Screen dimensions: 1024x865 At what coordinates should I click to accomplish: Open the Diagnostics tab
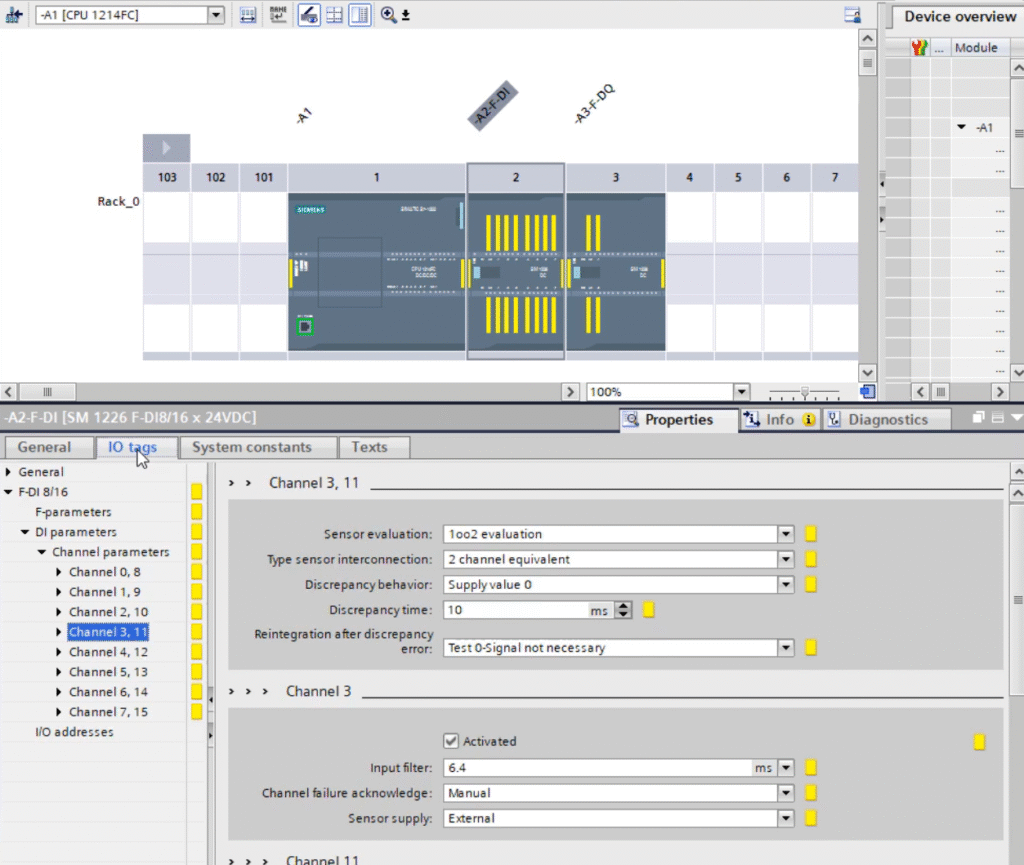pos(887,420)
